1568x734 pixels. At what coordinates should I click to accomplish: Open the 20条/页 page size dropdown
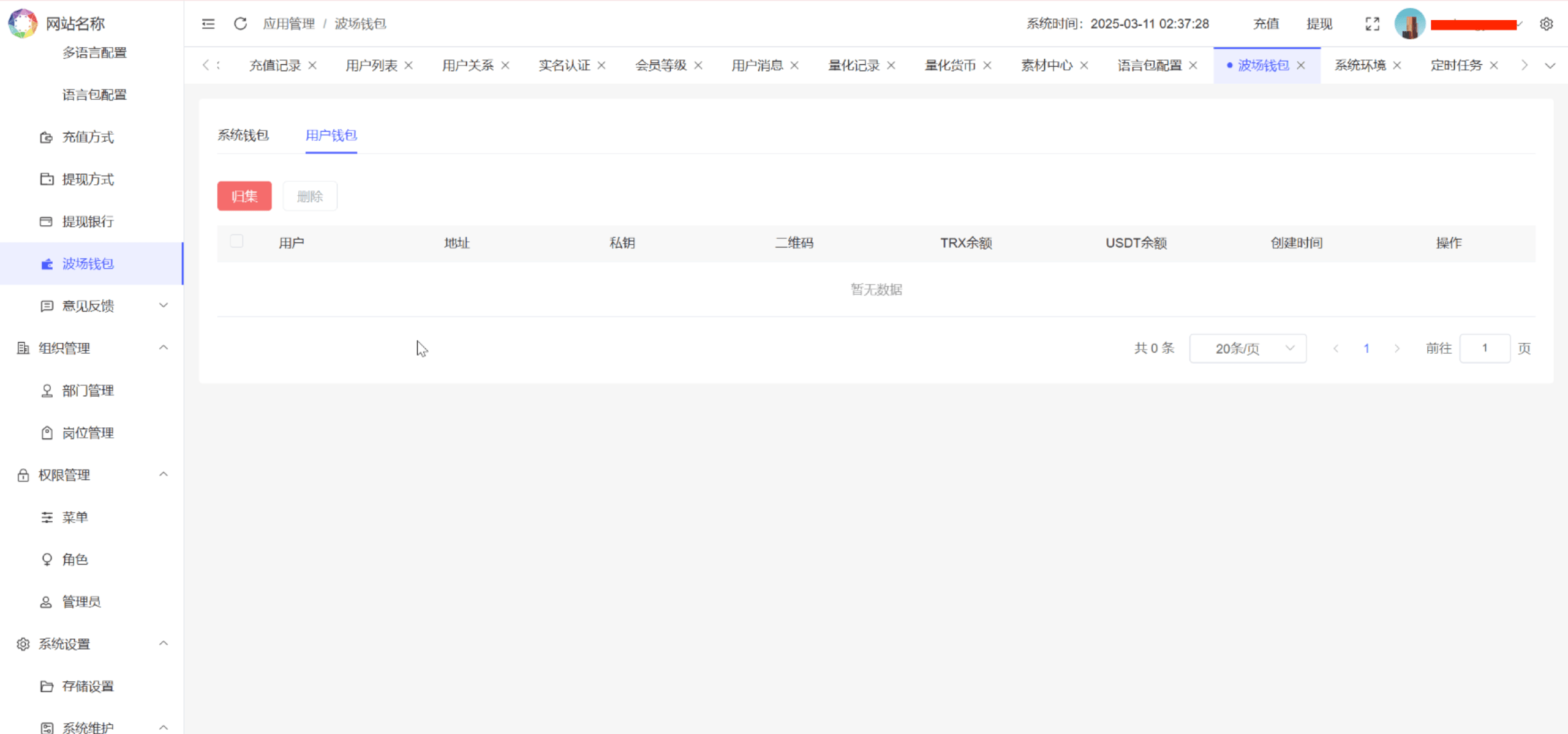pyautogui.click(x=1247, y=348)
